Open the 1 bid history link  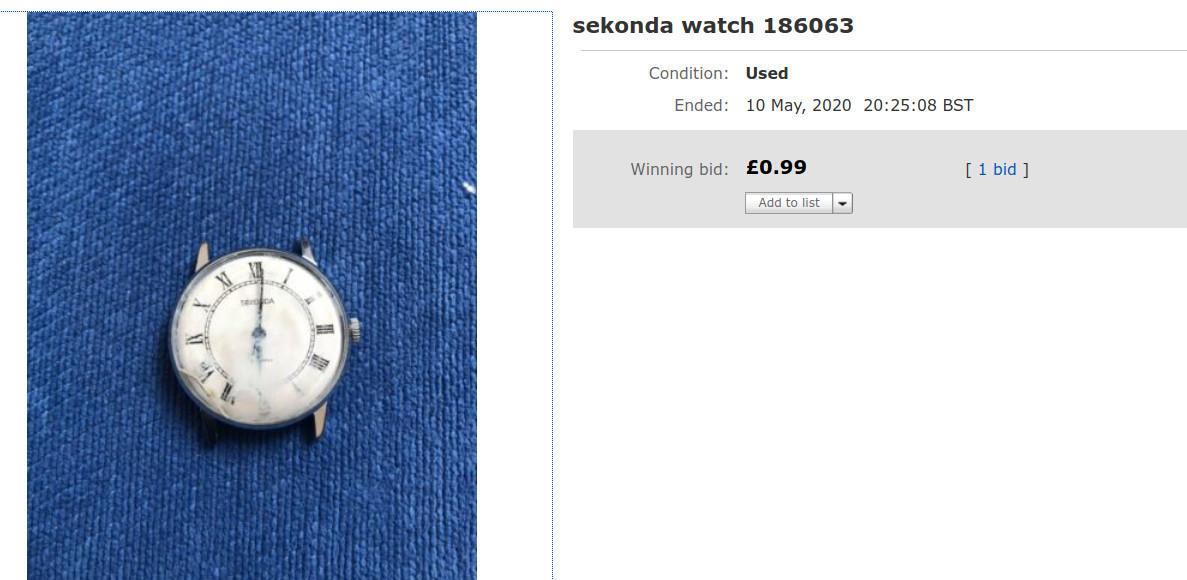click(x=996, y=170)
